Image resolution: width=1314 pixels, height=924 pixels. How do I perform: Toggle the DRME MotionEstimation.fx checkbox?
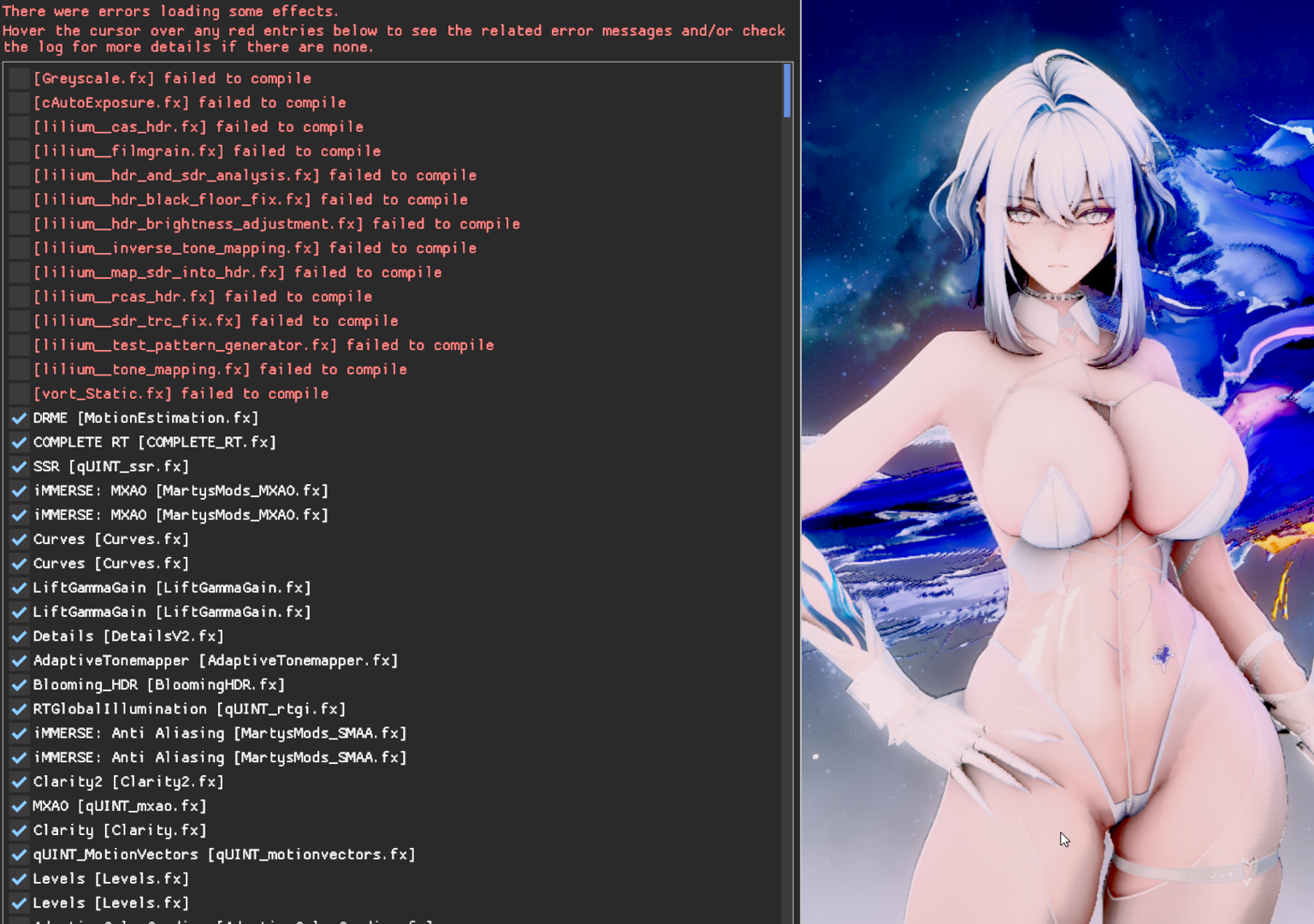(19, 418)
